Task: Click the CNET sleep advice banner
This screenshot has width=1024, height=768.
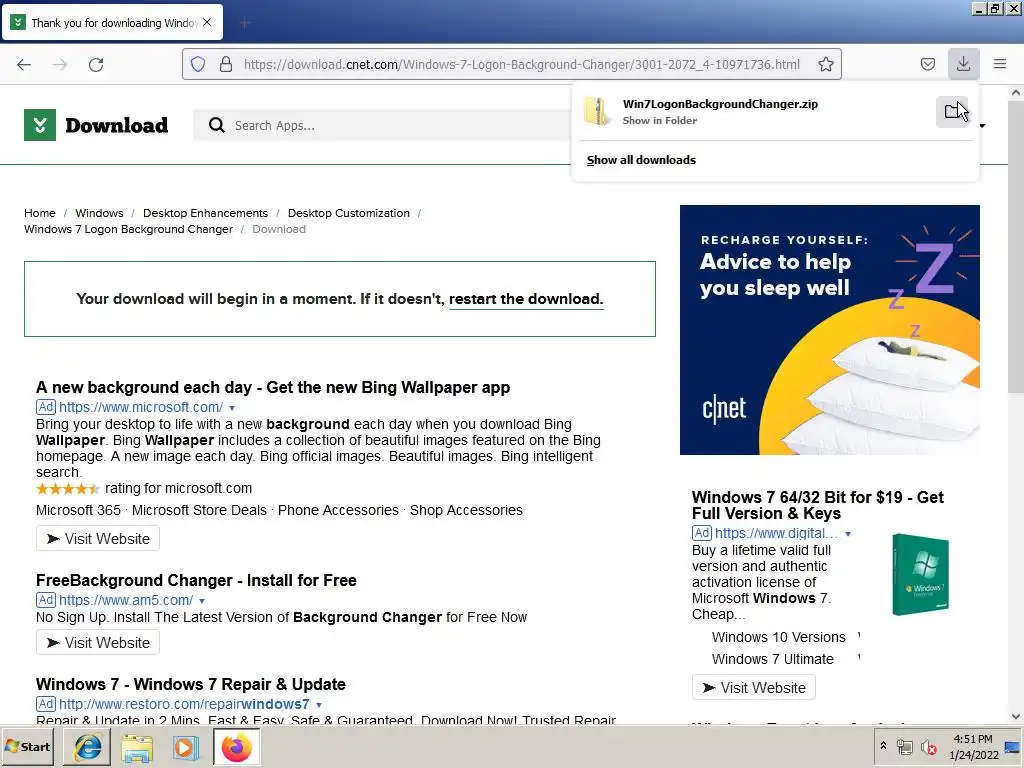Action: click(829, 330)
